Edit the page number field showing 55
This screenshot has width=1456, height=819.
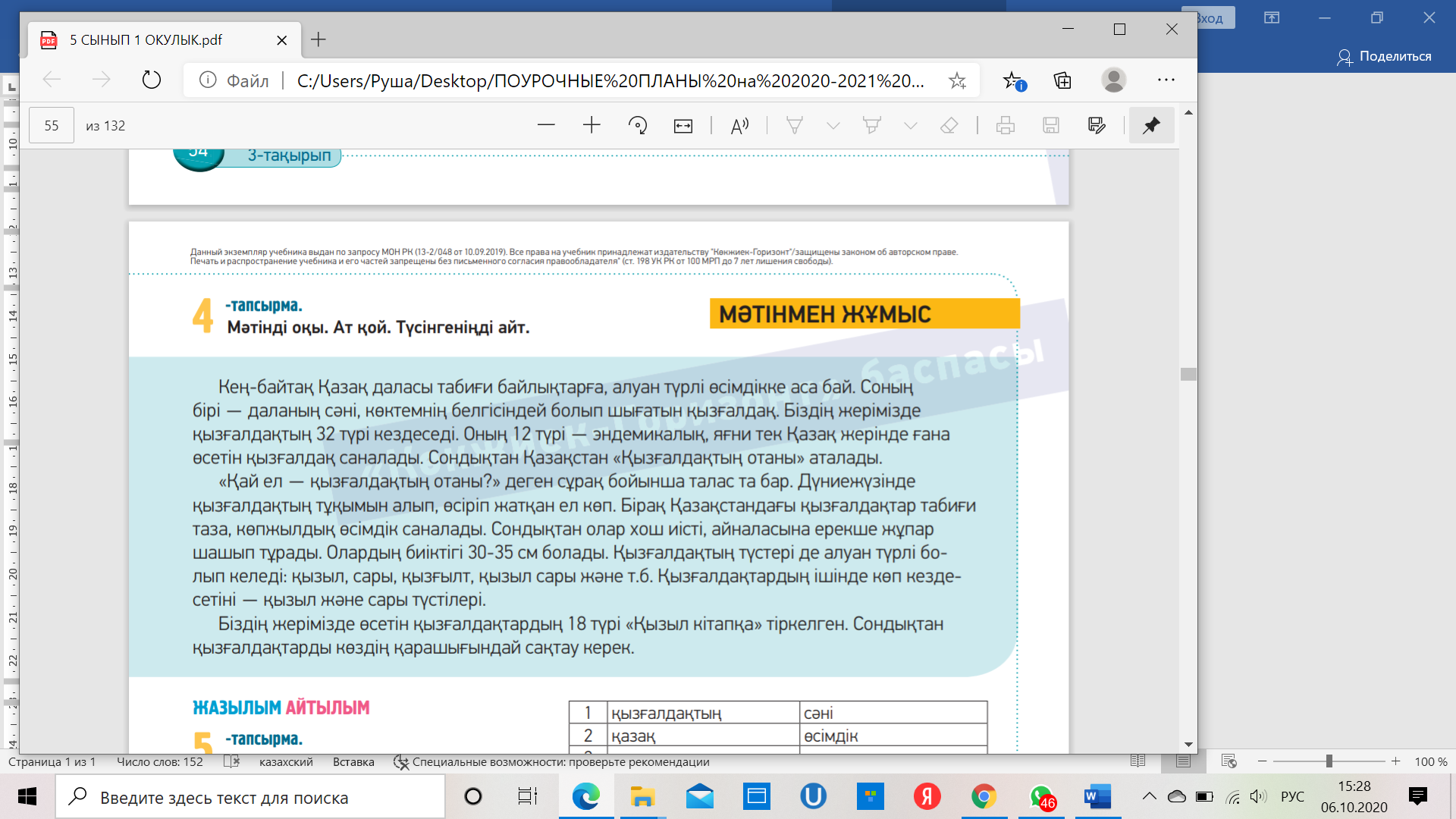pos(52,126)
